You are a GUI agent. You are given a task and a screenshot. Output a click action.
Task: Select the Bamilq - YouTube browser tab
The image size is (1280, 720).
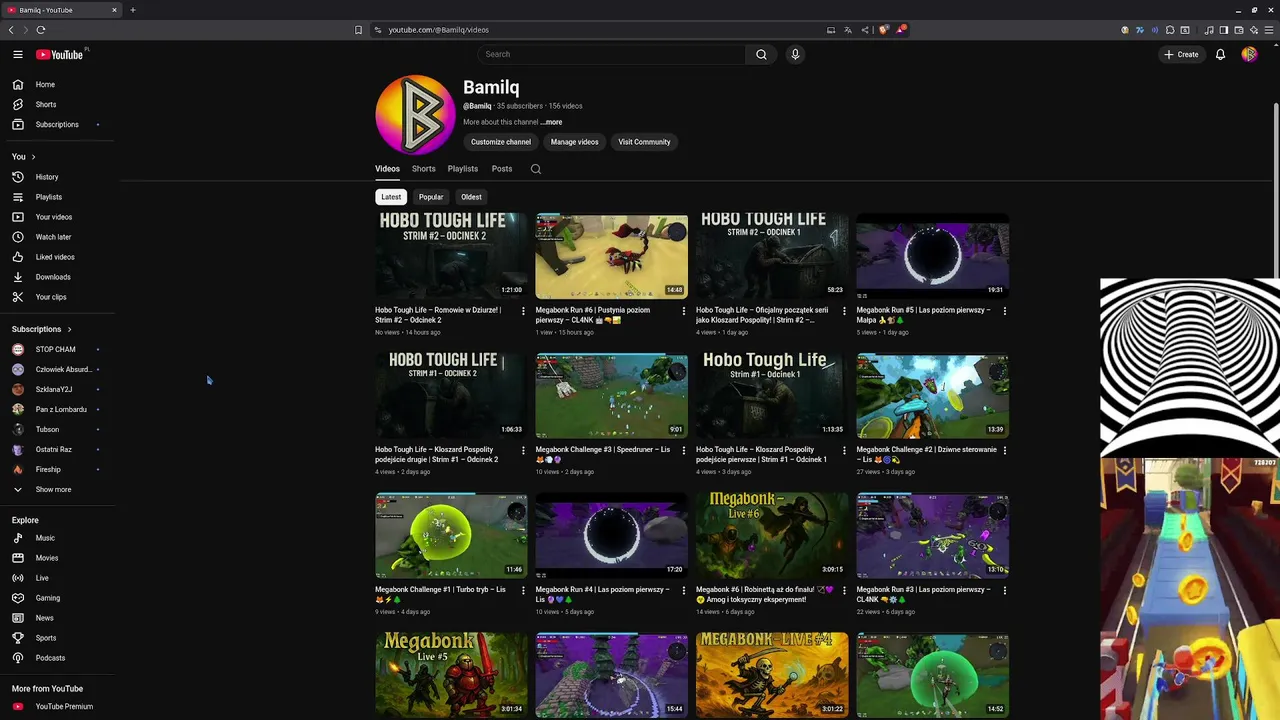(62, 10)
